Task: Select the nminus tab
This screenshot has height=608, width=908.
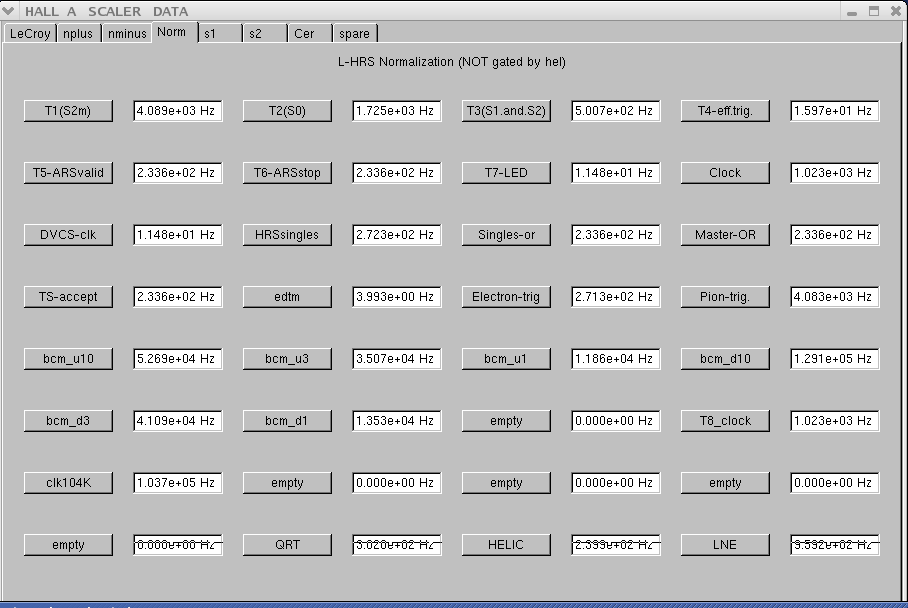Action: pyautogui.click(x=127, y=34)
